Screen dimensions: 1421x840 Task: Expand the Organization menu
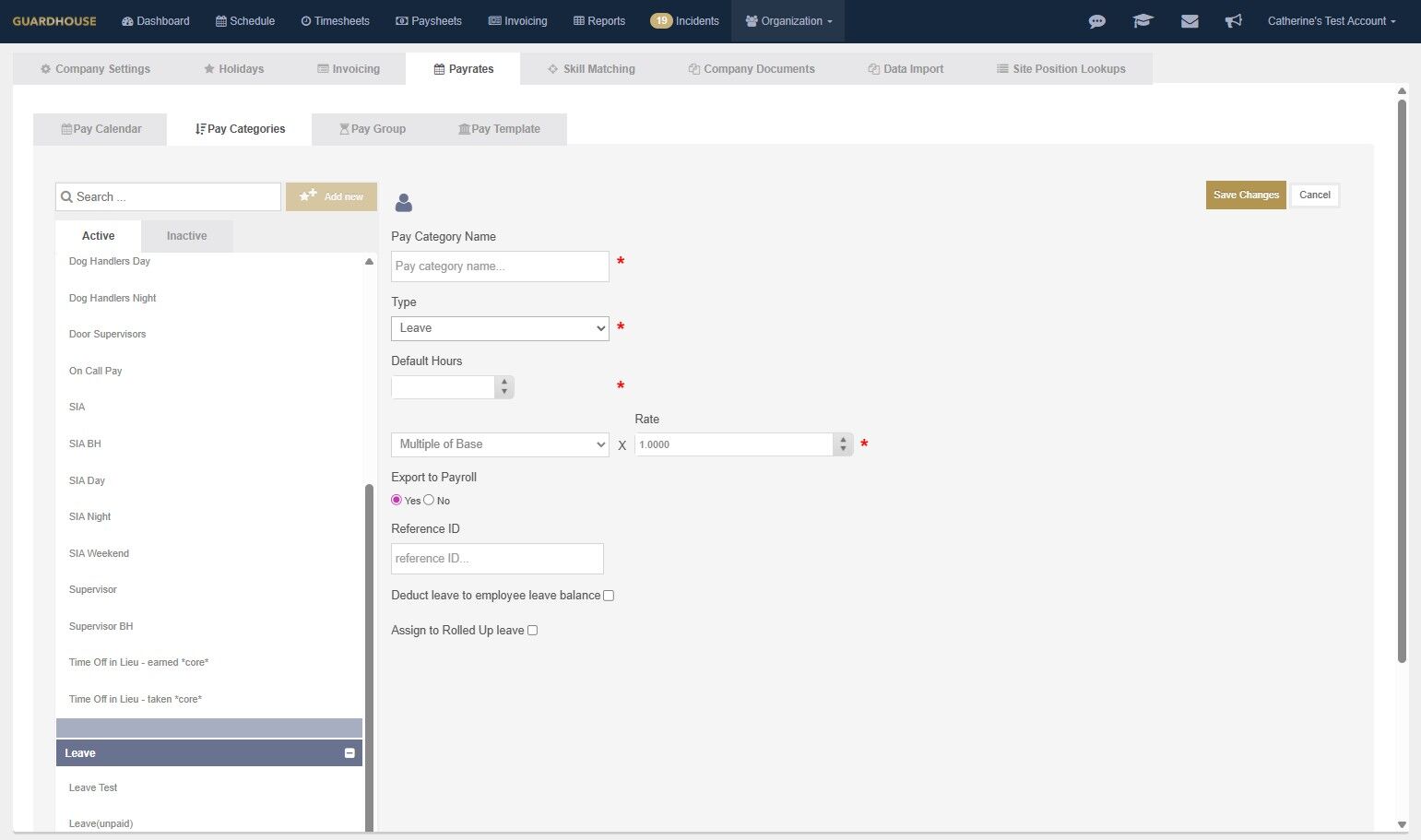(788, 21)
